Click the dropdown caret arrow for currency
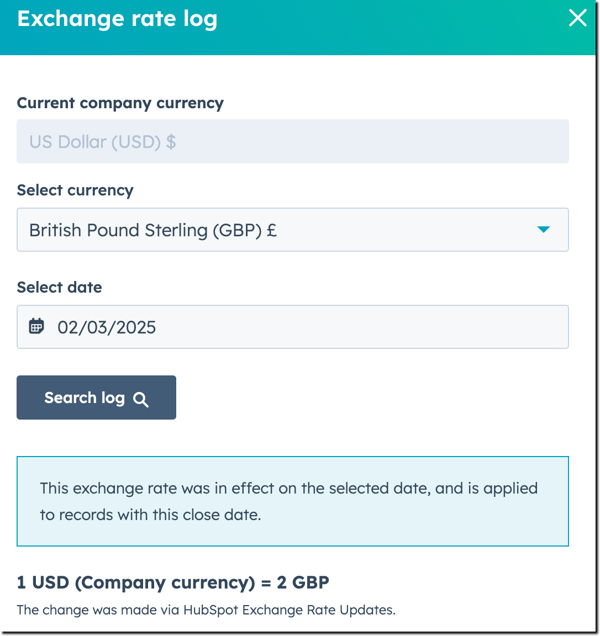The height and width of the screenshot is (636, 600). (543, 230)
